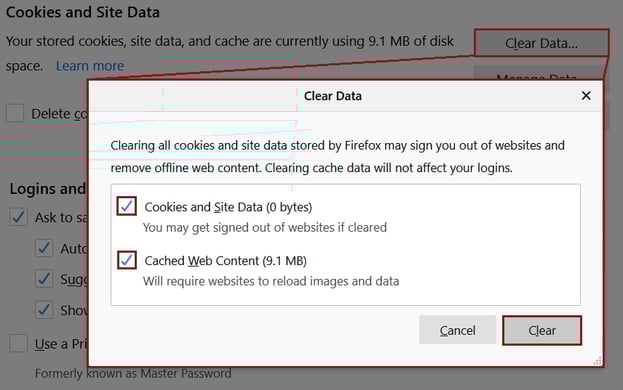Uncheck Cookies and Site Data checkbox
623x390 pixels.
(127, 206)
